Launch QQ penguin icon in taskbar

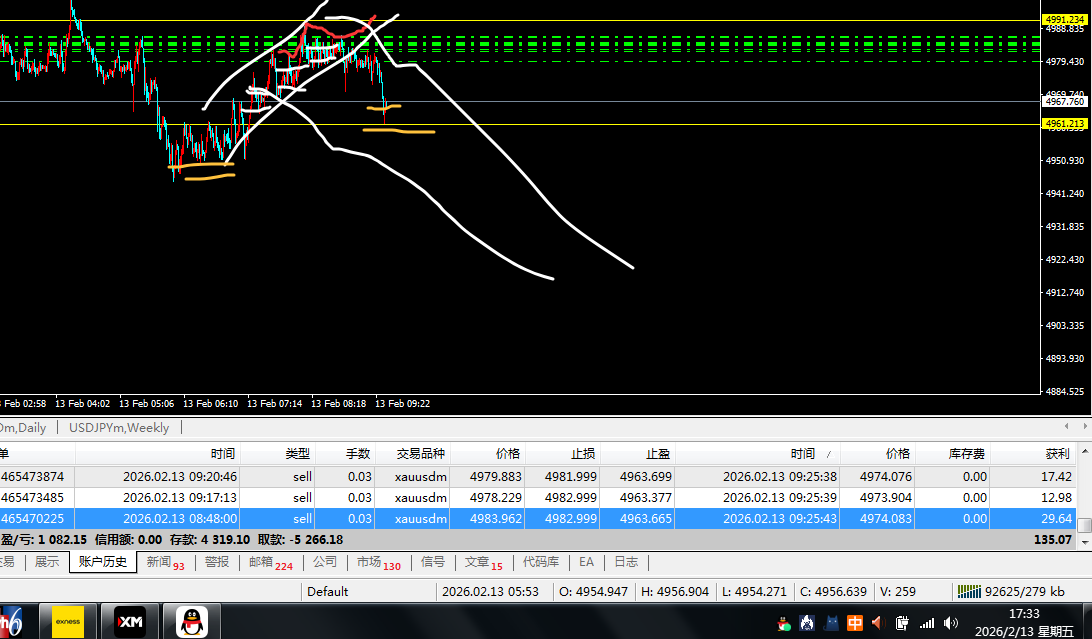tap(192, 621)
